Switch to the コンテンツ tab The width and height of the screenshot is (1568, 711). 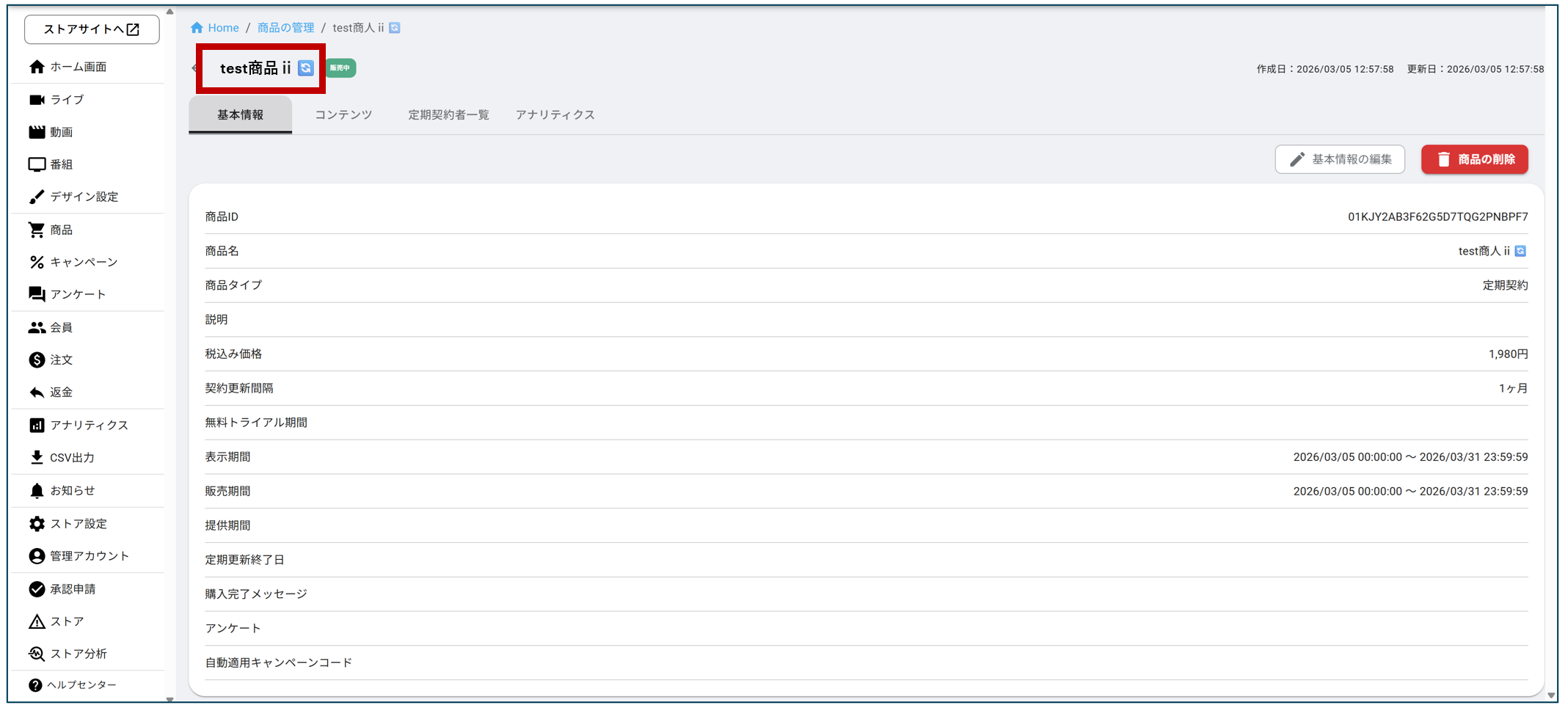tap(343, 115)
